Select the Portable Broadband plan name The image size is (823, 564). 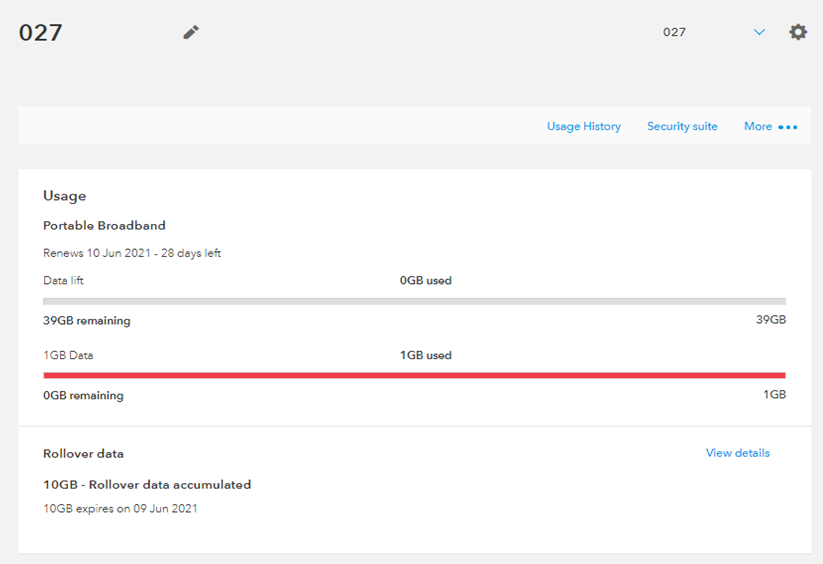coord(104,226)
